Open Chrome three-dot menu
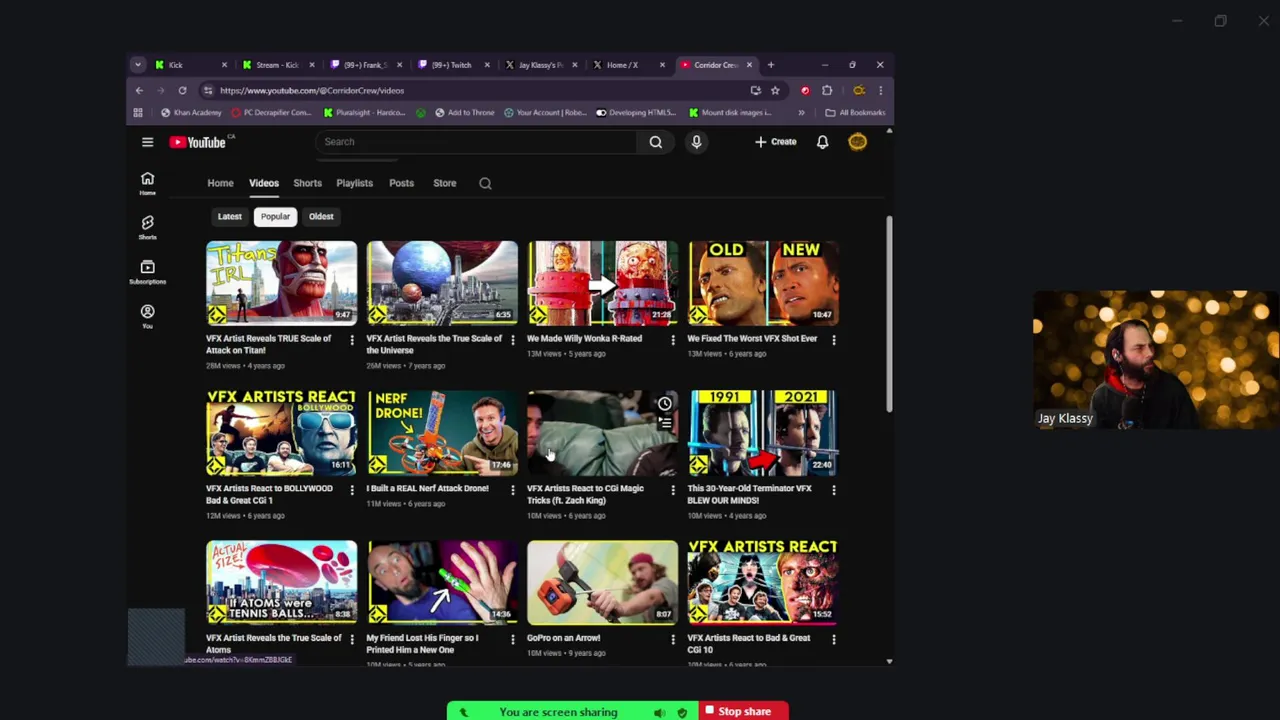This screenshot has height=720, width=1280. [880, 90]
